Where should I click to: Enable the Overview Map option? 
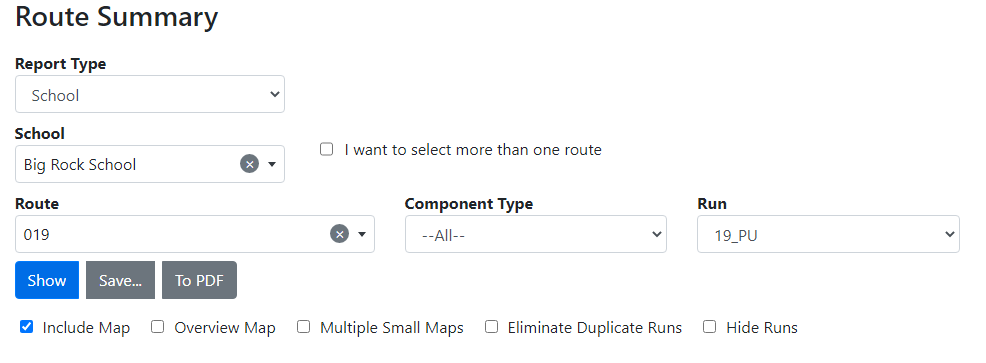[158, 327]
